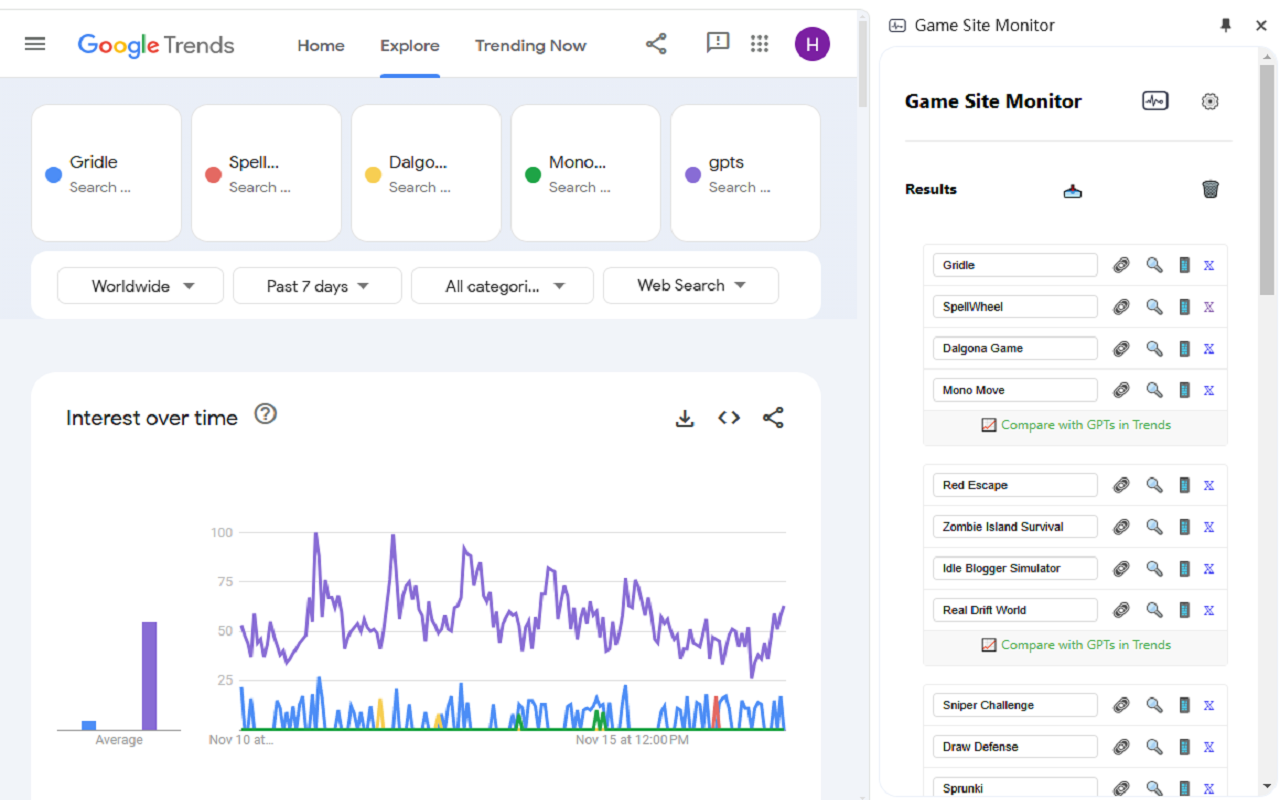This screenshot has width=1280, height=800.
Task: Click the SpellWheel text field
Action: pos(1015,307)
